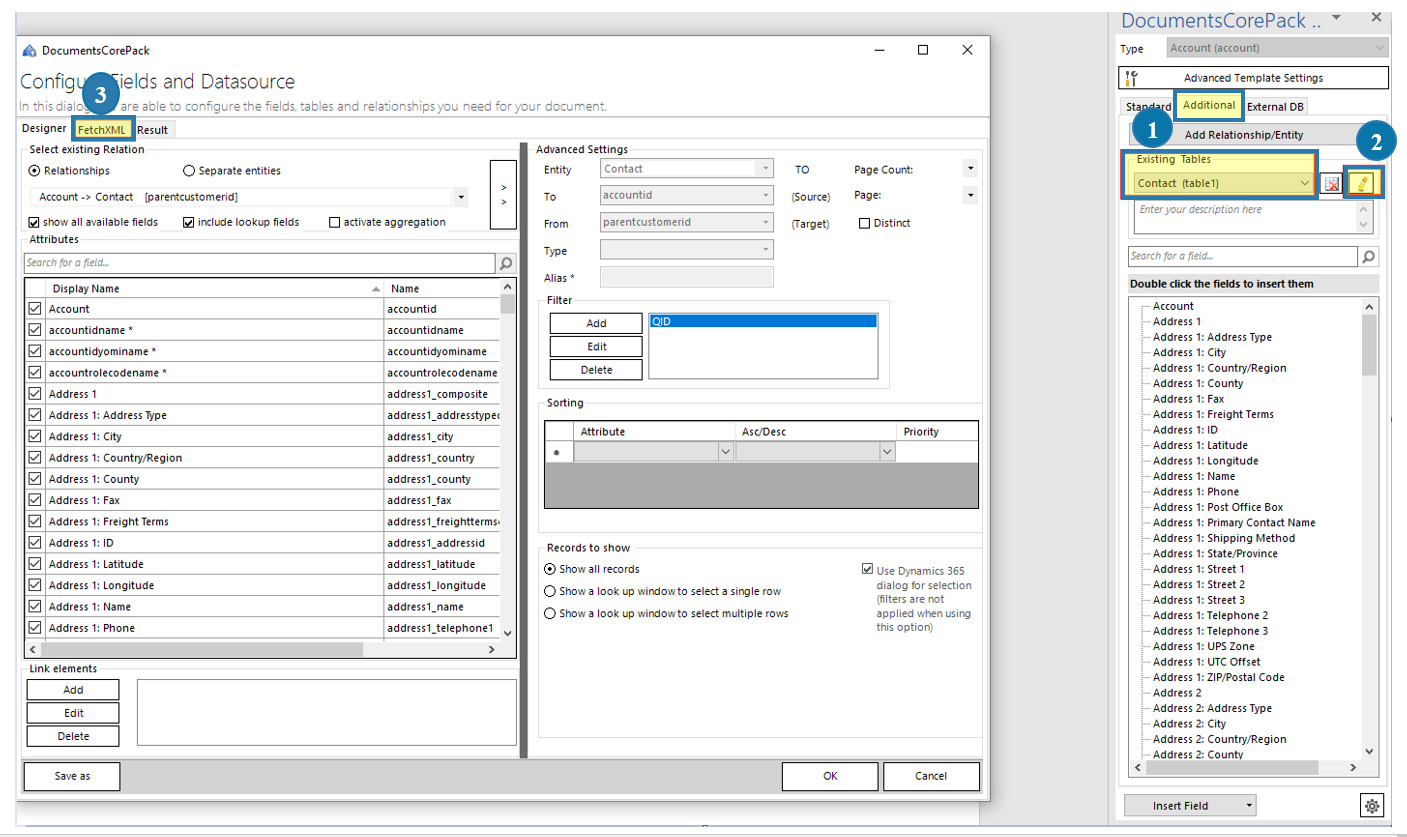Close the DocumentsCorePack task pane
Screen dimensions: 1407x837
point(1376,18)
